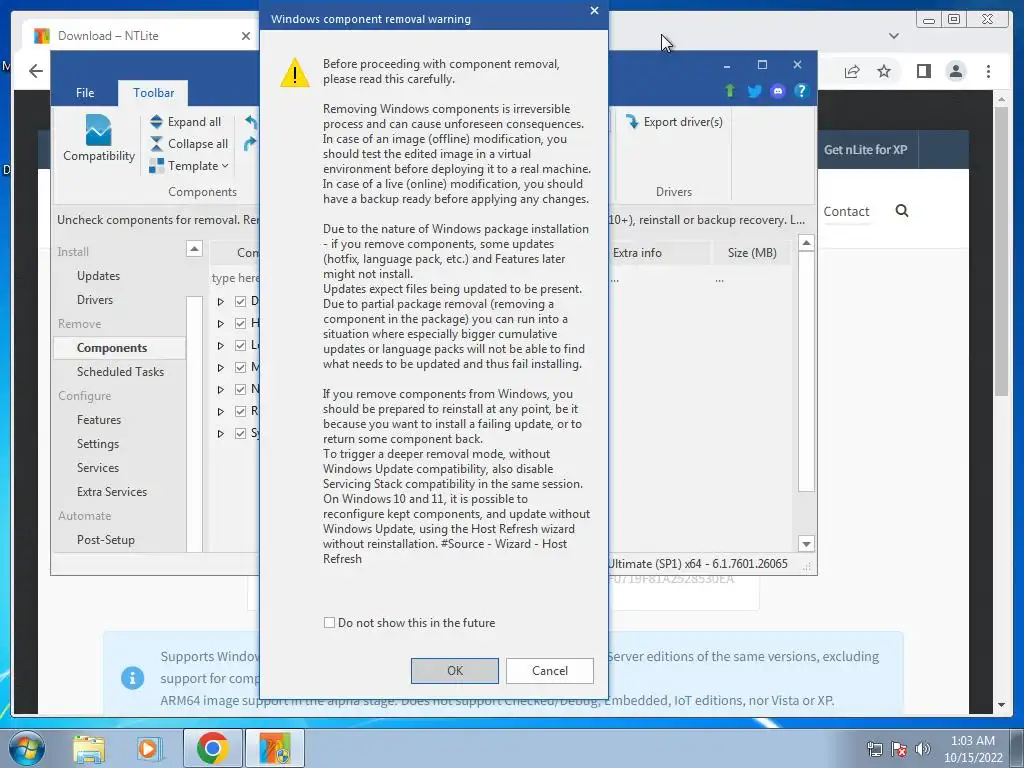This screenshot has height=768, width=1024.
Task: Click Export driver(s) button
Action: tap(674, 121)
